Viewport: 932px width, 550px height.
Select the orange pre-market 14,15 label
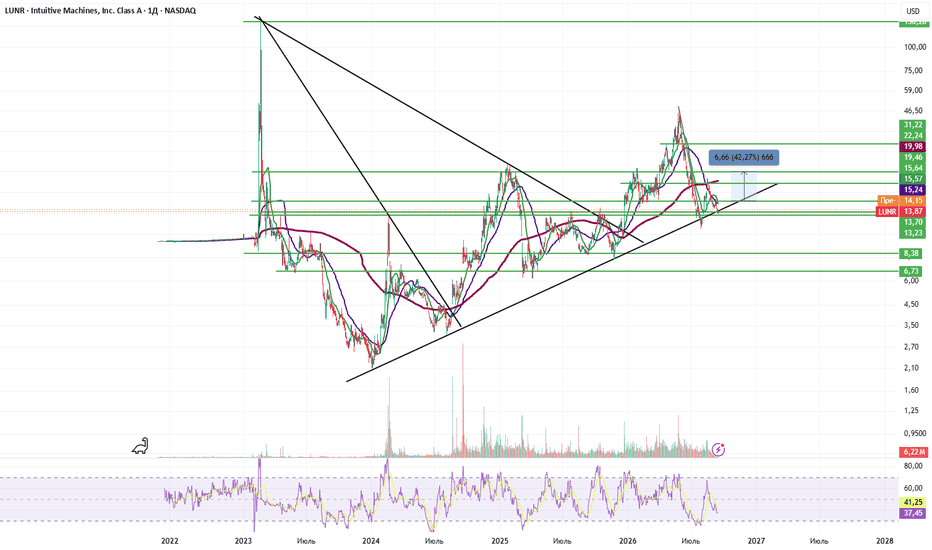pos(901,200)
